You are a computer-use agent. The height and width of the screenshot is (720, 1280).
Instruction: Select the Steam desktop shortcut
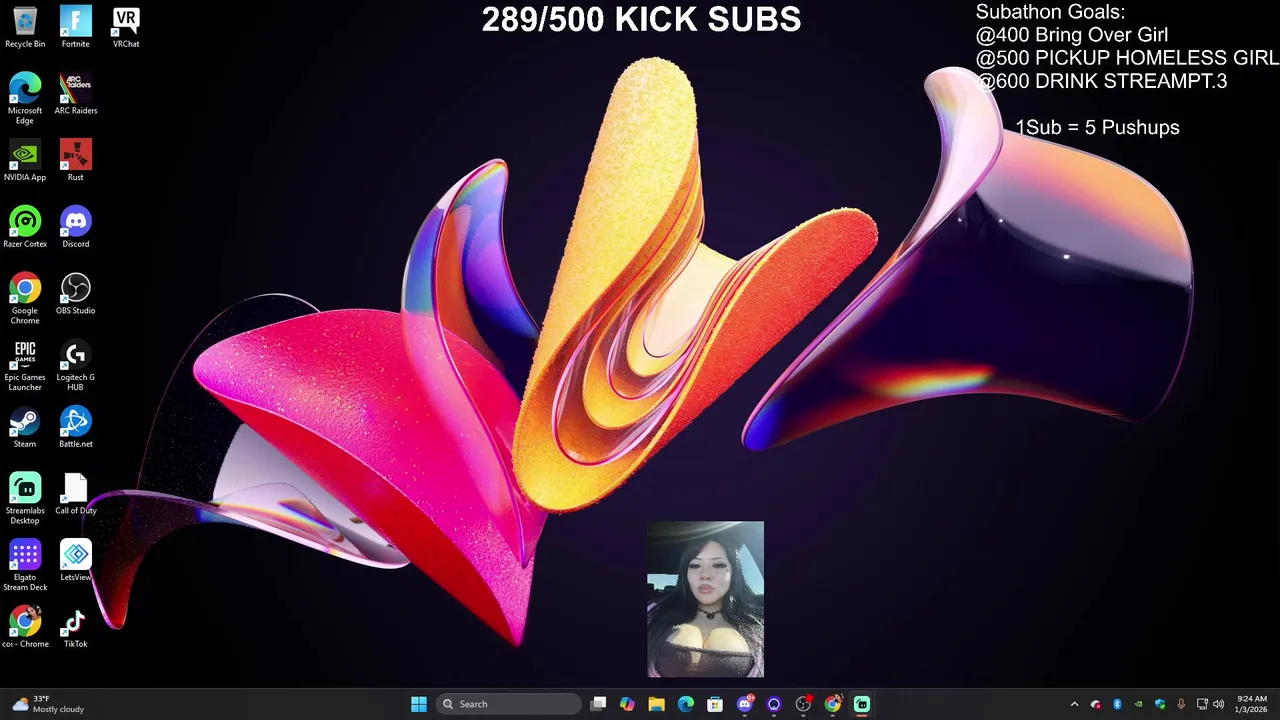point(25,426)
